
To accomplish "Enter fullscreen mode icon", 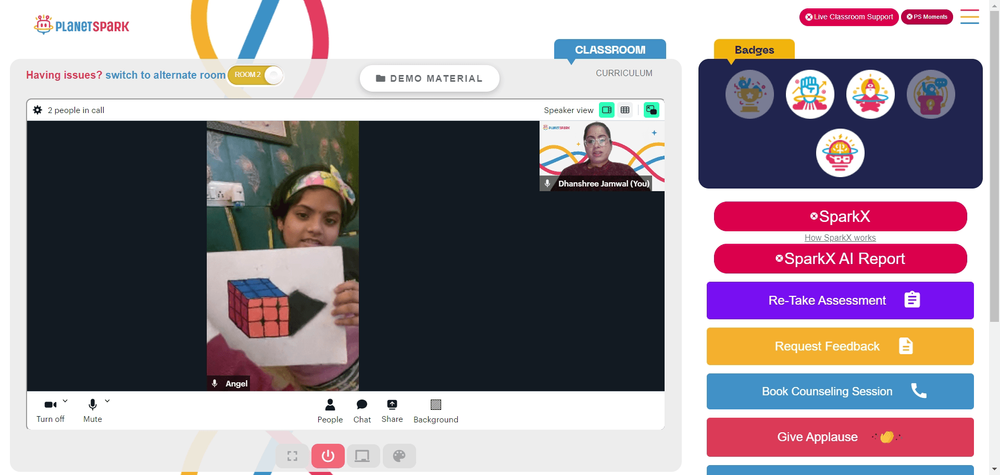I will pos(293,456).
